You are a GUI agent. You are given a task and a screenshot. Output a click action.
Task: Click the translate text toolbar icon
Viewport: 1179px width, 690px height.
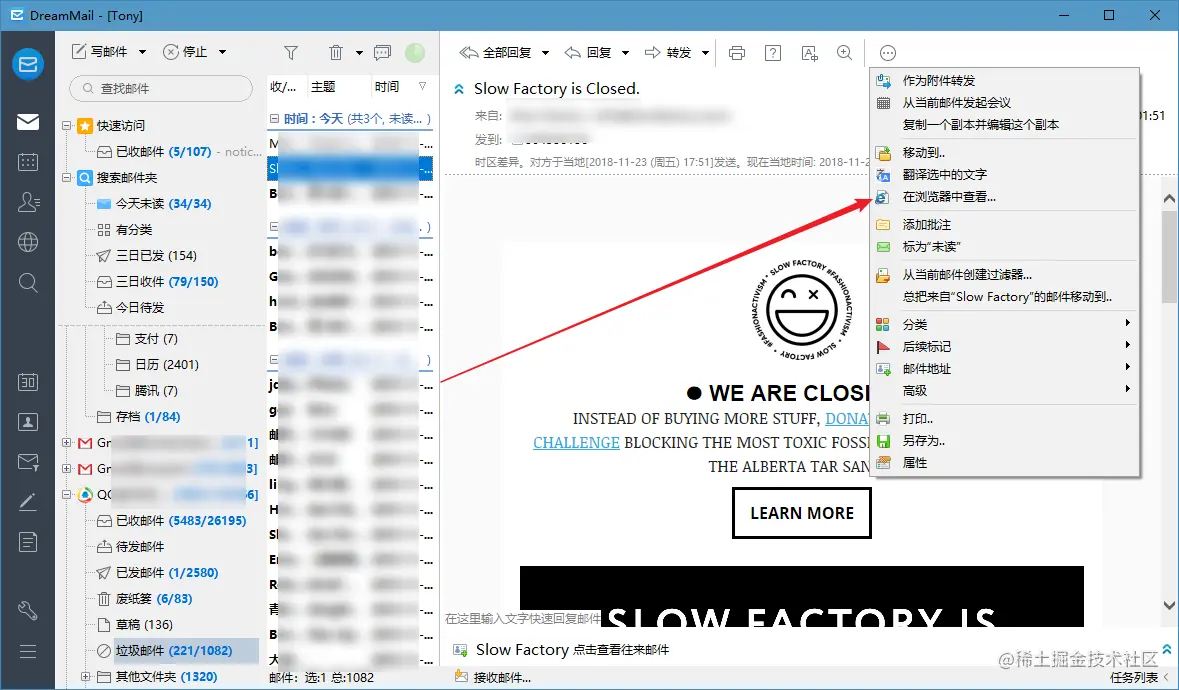pos(809,53)
